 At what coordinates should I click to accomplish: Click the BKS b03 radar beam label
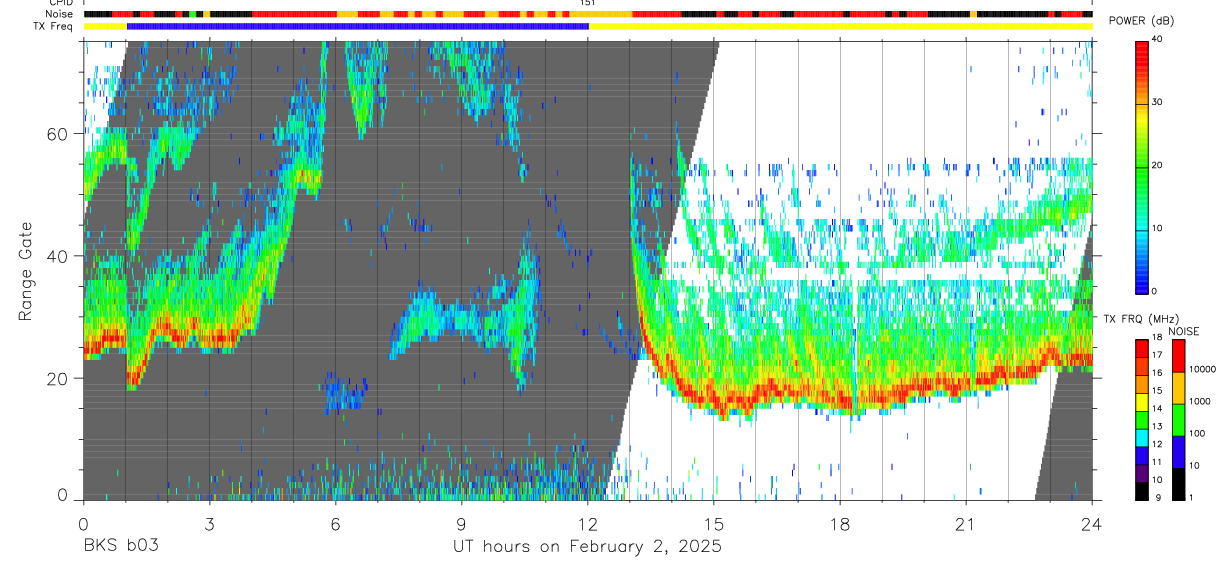point(120,546)
